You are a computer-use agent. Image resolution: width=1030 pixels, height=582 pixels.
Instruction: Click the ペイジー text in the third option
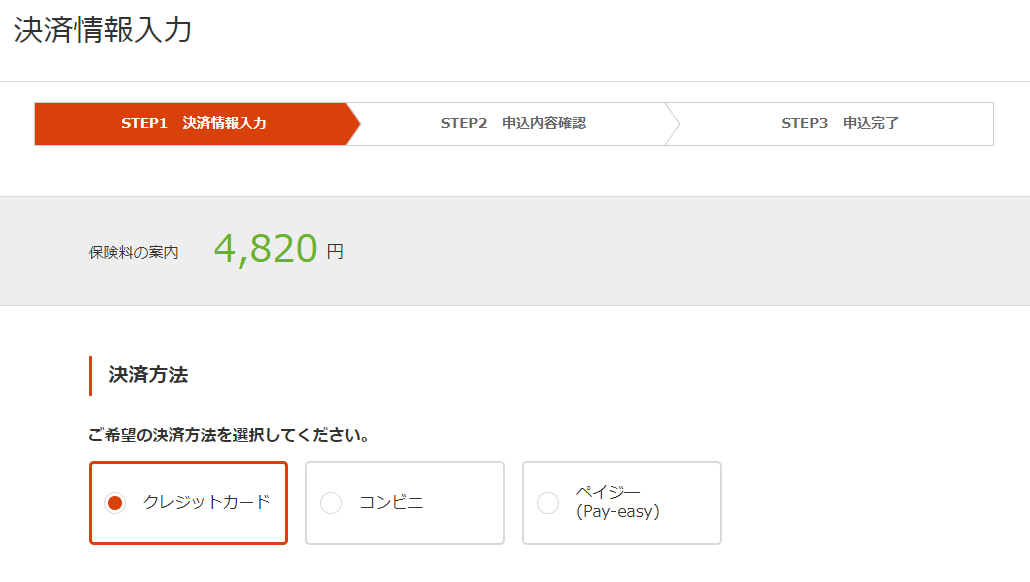(x=608, y=492)
